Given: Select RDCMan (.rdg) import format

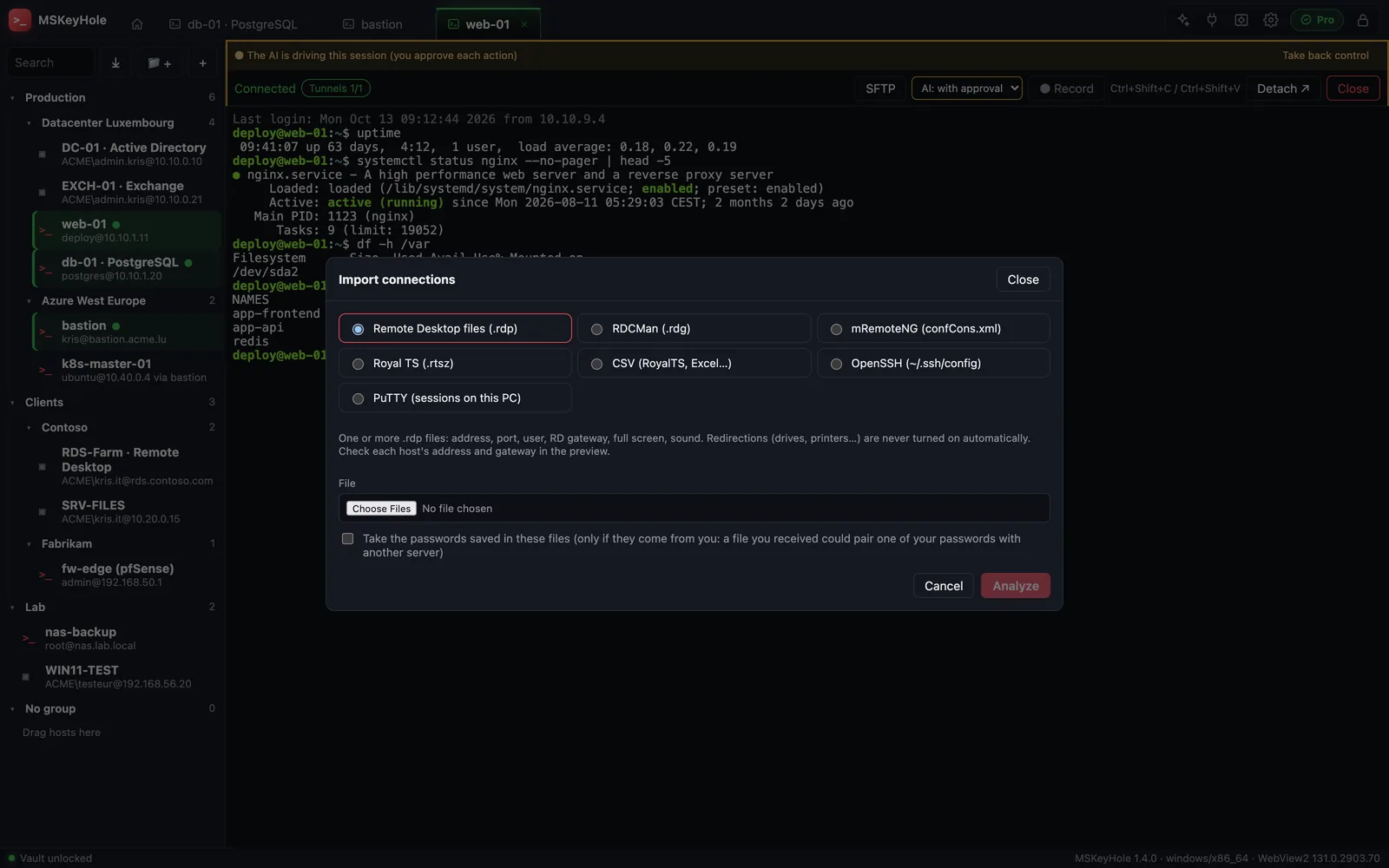Looking at the screenshot, I should [x=694, y=328].
